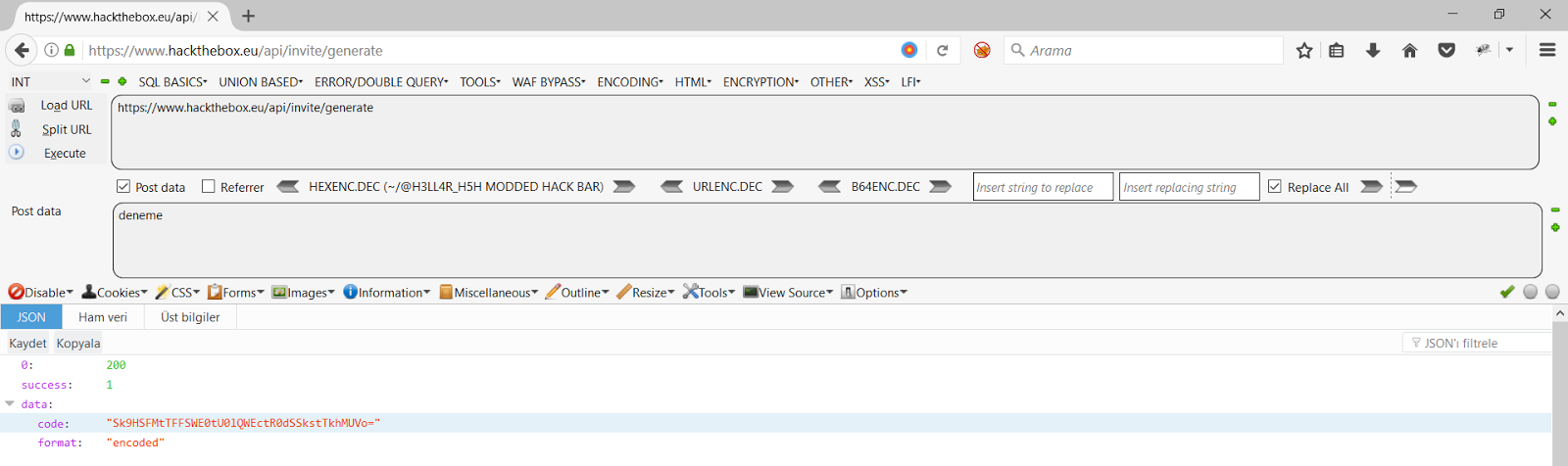Run replace with the arrow after Replace All
Image resolution: width=1568 pixels, height=466 pixels.
(1372, 186)
